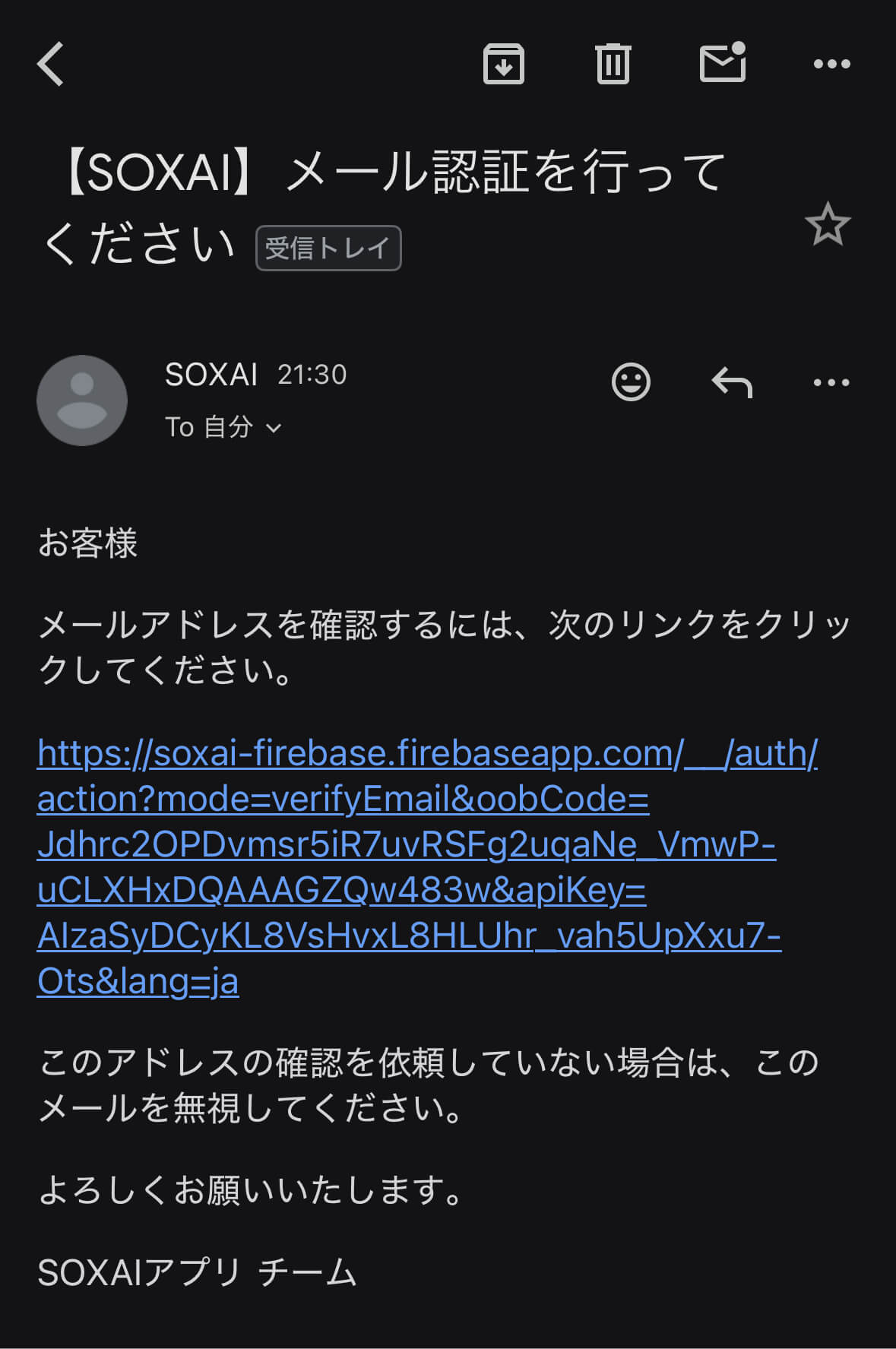Open message-level three-dot menu beside reply
The height and width of the screenshot is (1349, 896).
(x=831, y=382)
